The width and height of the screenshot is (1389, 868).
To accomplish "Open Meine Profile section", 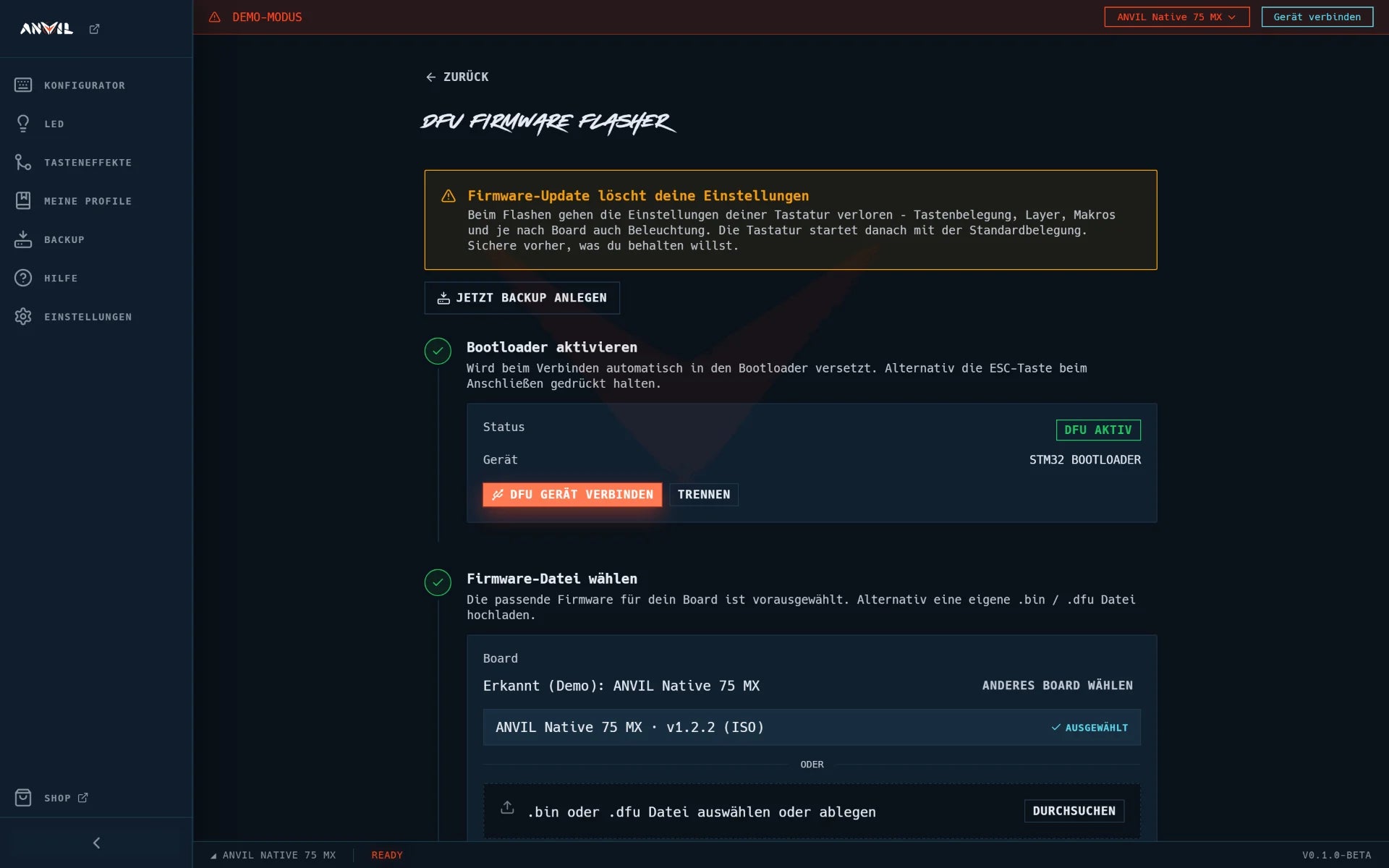I will (x=88, y=201).
